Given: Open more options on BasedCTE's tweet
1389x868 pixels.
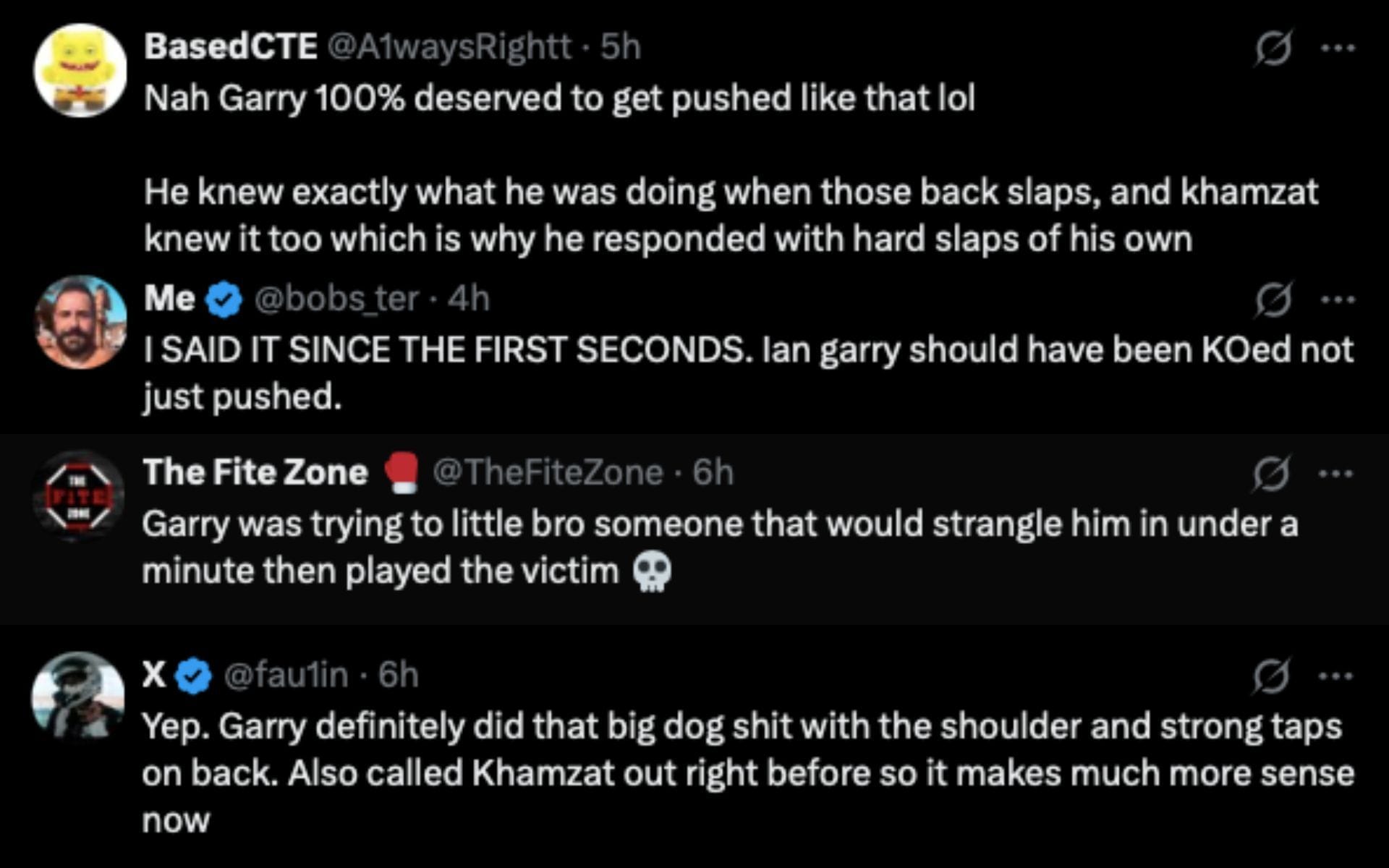Looking at the screenshot, I should (1337, 48).
